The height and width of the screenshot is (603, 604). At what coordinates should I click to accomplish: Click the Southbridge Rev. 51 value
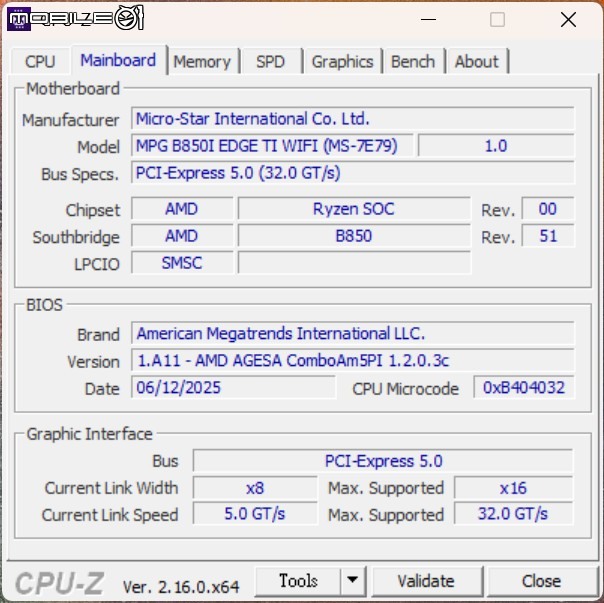(548, 236)
